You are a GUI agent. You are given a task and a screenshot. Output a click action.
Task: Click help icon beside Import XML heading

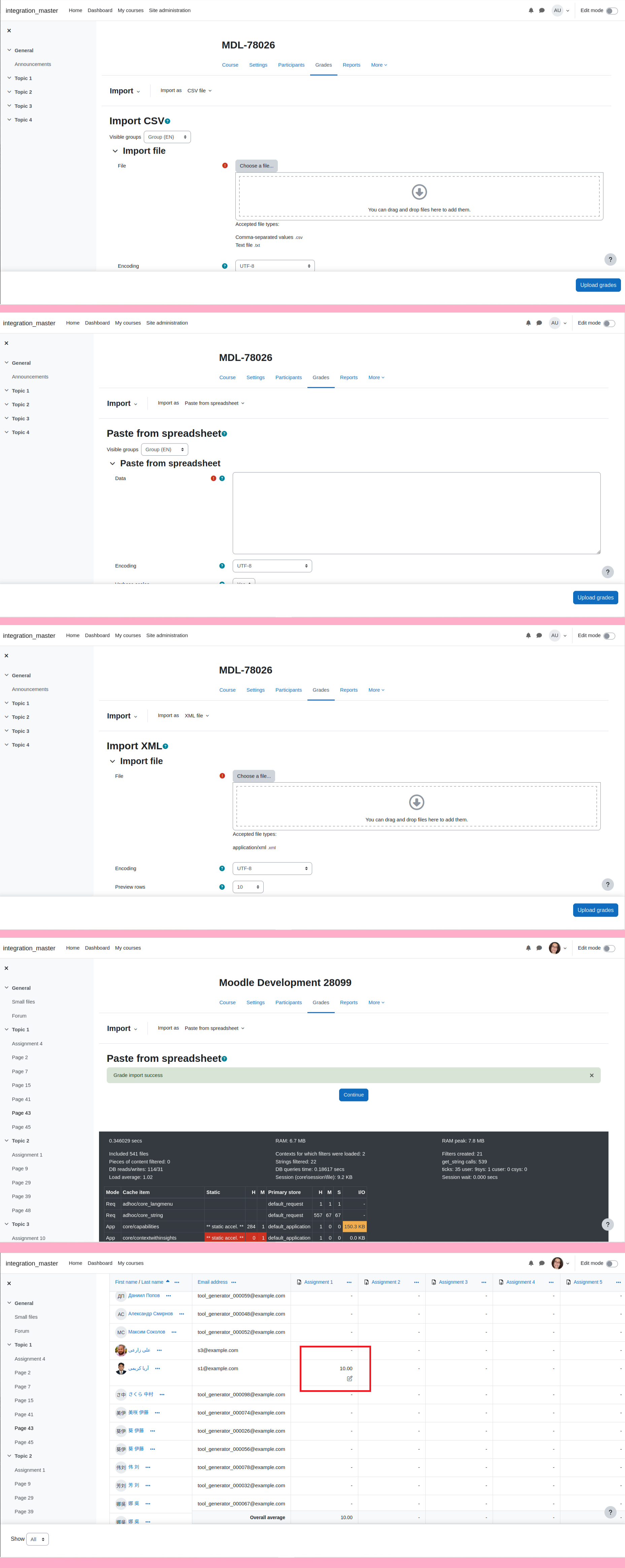pyautogui.click(x=166, y=746)
